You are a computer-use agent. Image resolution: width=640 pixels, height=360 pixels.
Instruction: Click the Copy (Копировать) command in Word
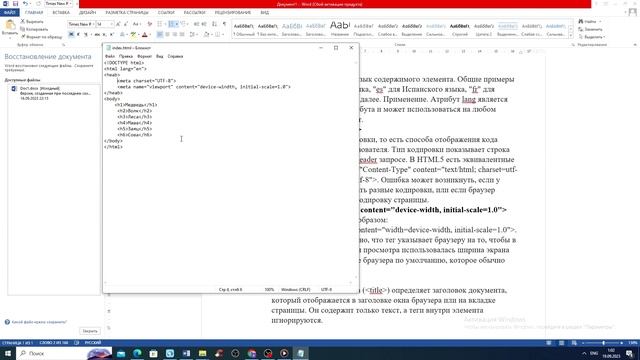[34, 29]
